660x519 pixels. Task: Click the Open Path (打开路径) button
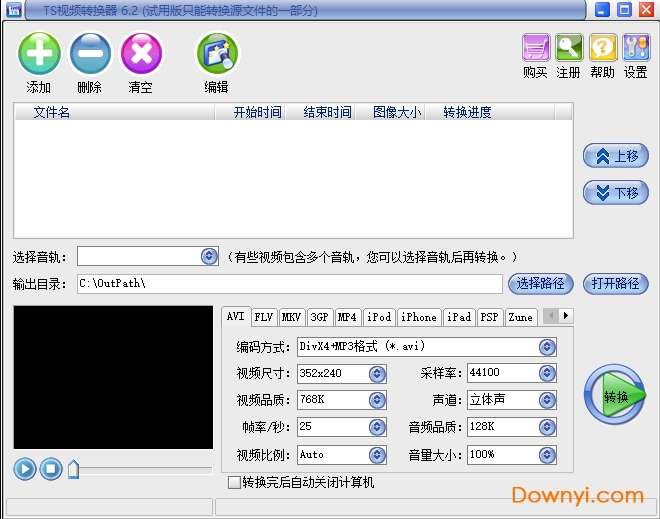coord(615,283)
